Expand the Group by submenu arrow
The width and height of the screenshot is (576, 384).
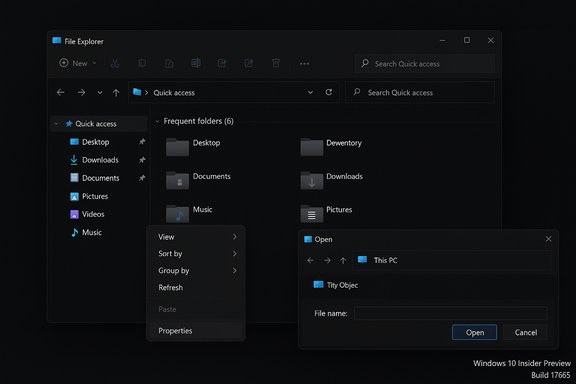pyautogui.click(x=234, y=270)
